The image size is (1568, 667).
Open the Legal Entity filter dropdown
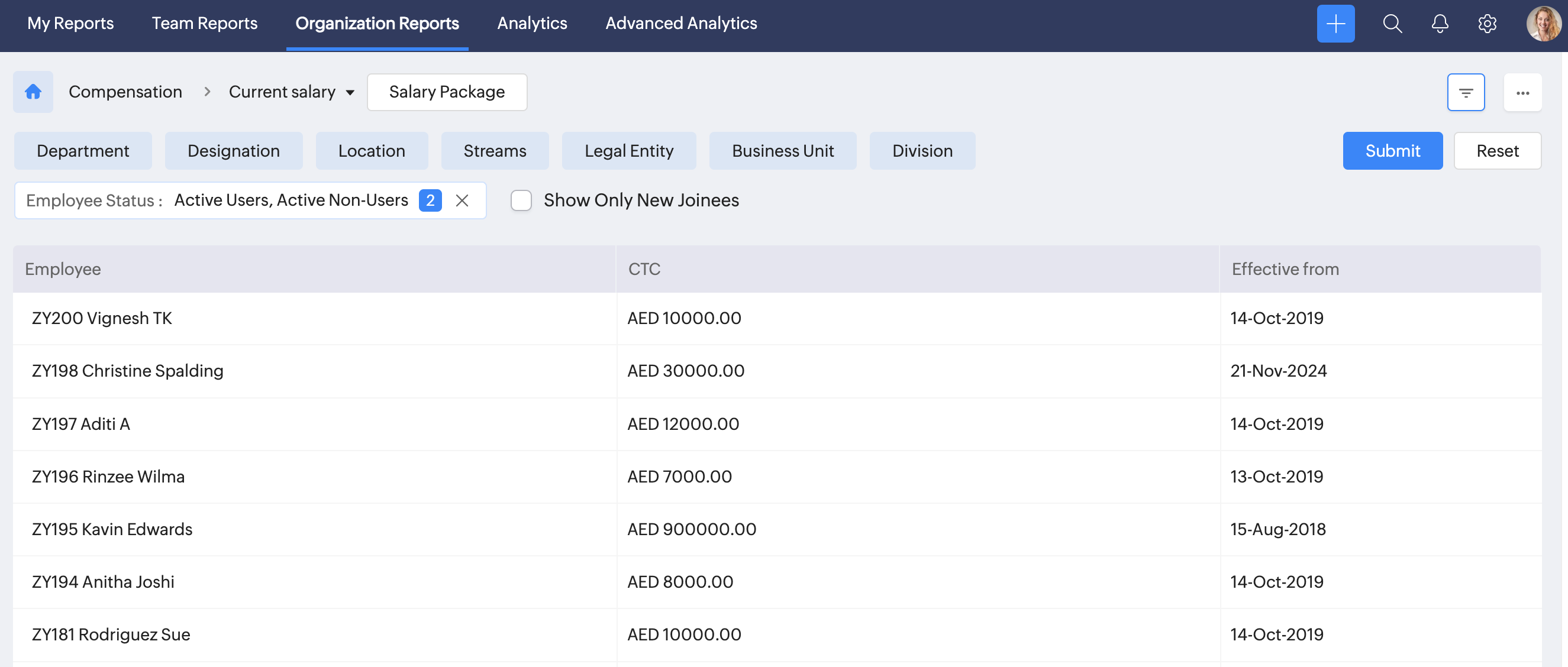click(628, 151)
